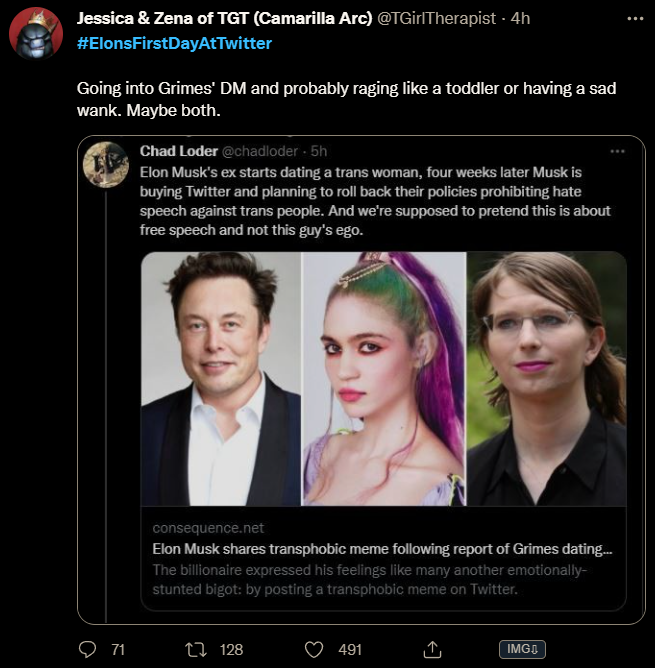Screen dimensions: 655x668
Task: Open the #ElonsFirstDayAtTwitter hashtag
Action: 174,43
